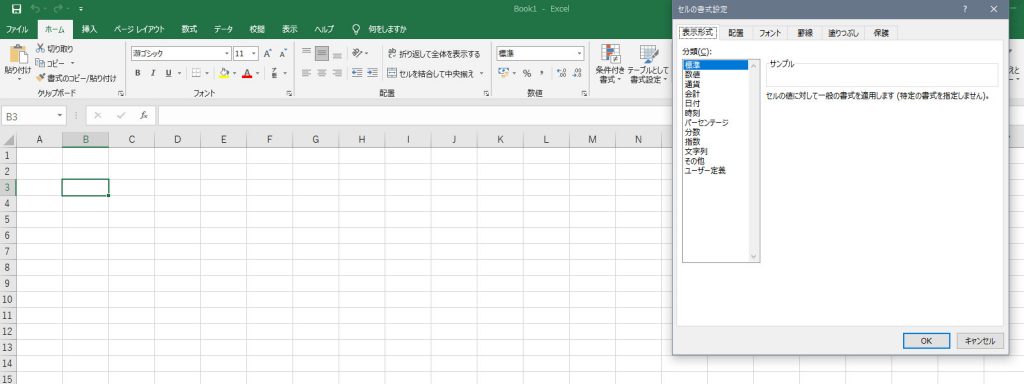Click the Align Right icon

pyautogui.click(x=337, y=73)
